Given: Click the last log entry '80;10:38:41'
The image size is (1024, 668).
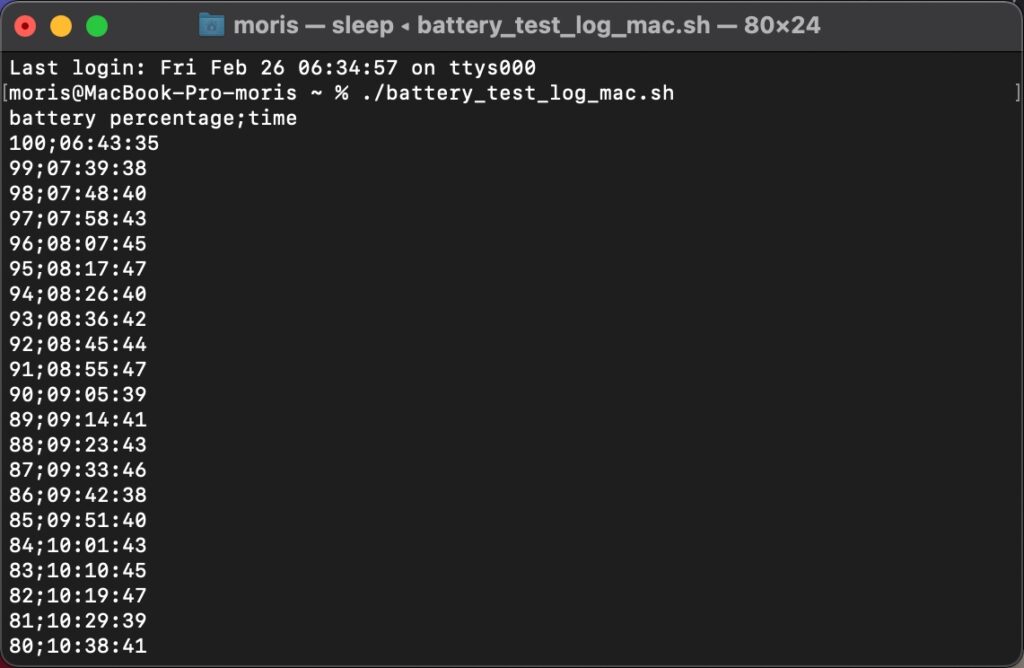Looking at the screenshot, I should tap(78, 646).
